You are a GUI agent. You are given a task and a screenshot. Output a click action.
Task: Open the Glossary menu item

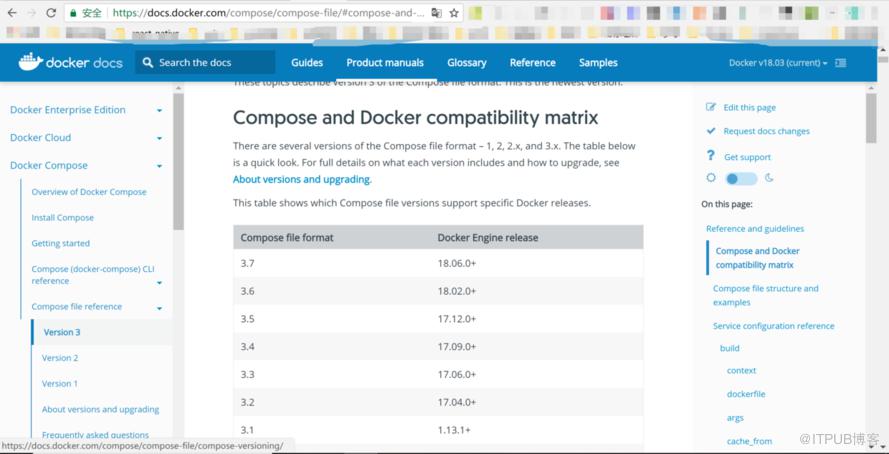pyautogui.click(x=467, y=62)
